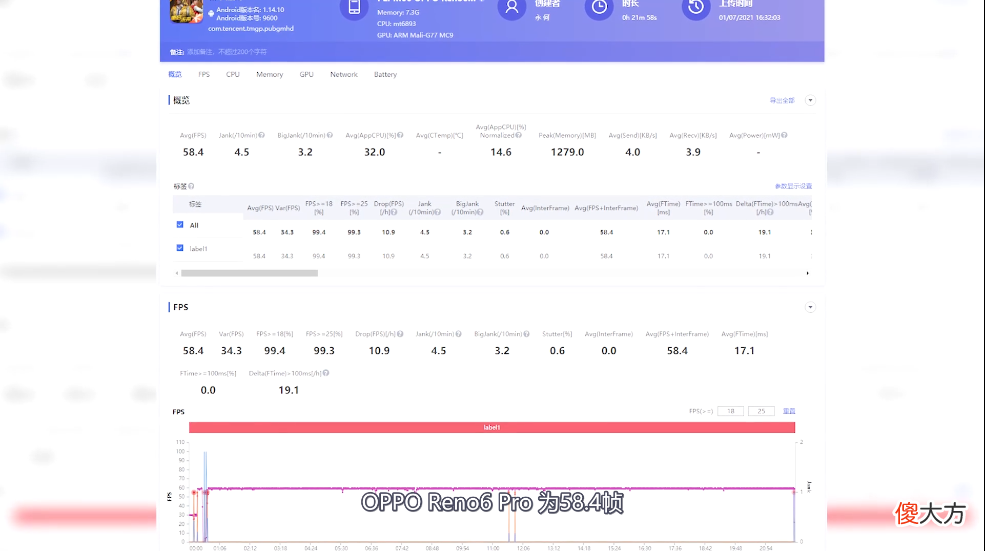Open help icon next to FPS section BigJank(/10min)
Screen dimensions: 985x551
[526, 334]
